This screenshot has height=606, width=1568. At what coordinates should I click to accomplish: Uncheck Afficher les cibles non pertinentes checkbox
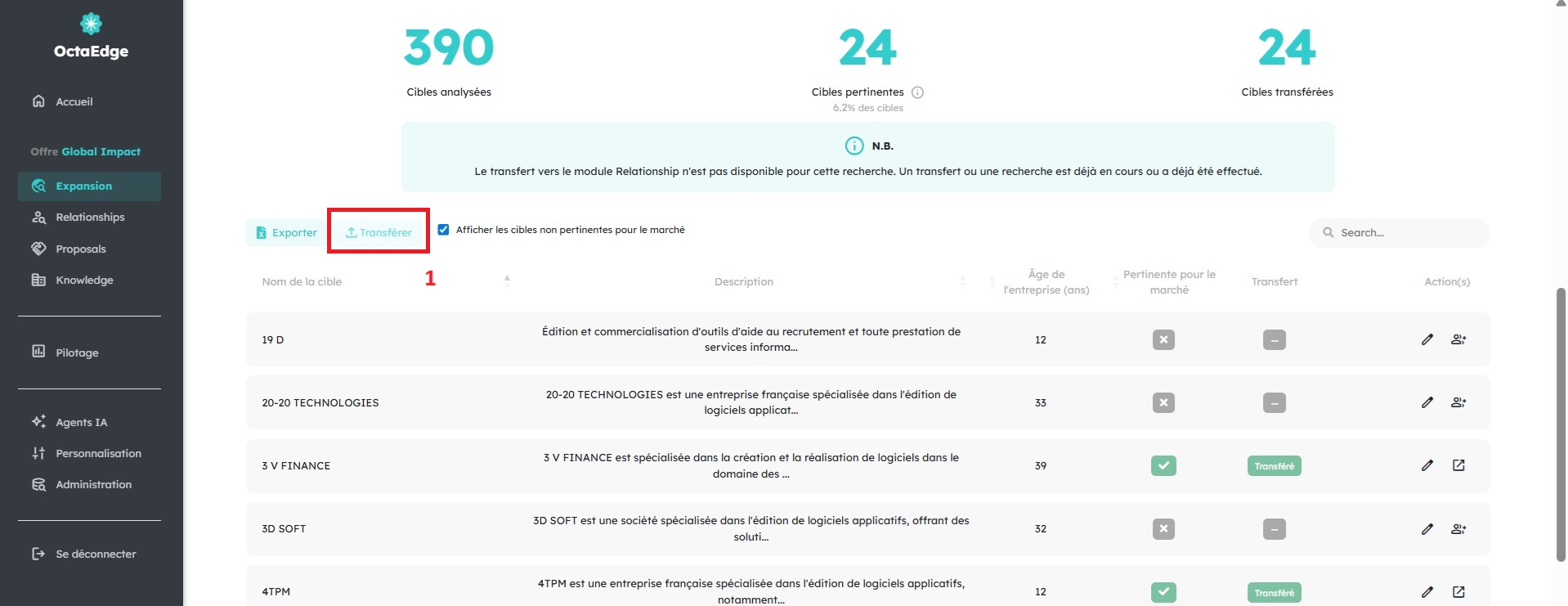443,230
